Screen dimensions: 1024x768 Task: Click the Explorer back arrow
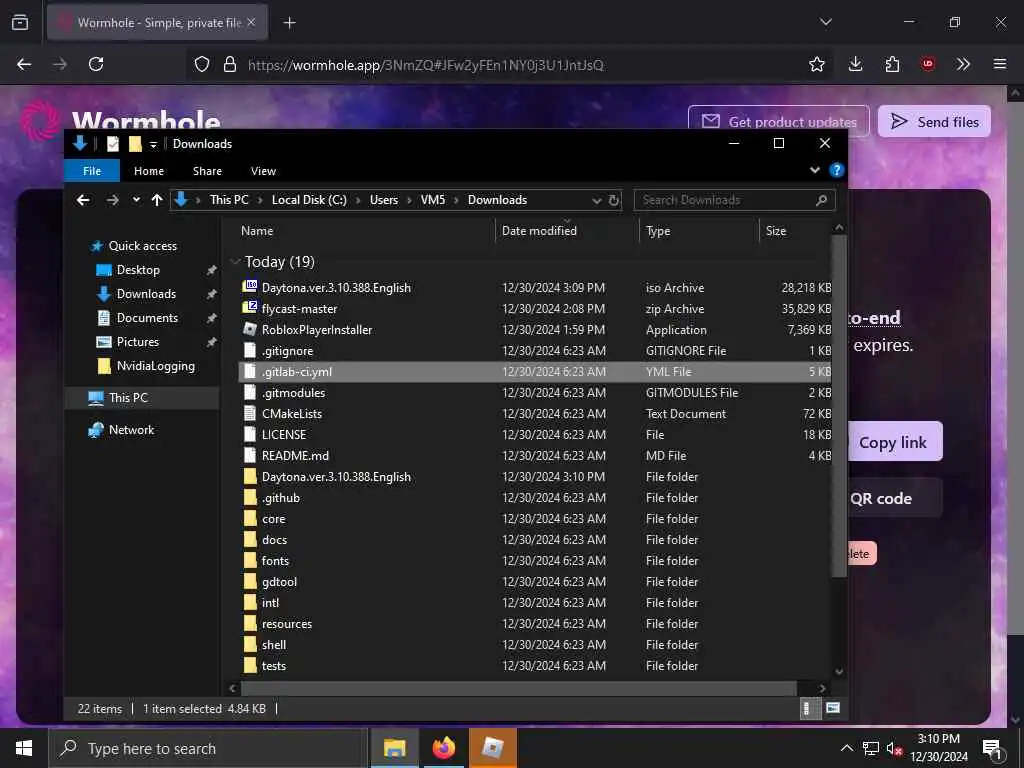[x=83, y=200]
